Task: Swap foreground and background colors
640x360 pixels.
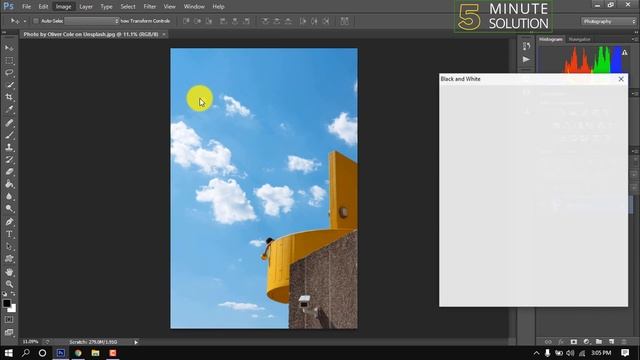Action: tap(13, 294)
